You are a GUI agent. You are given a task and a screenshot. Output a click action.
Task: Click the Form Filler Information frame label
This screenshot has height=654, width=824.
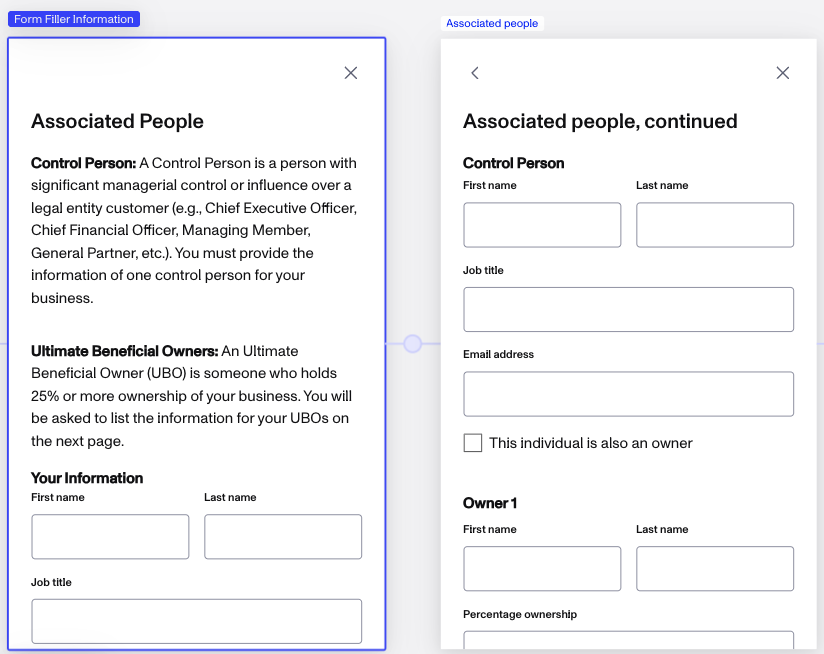(73, 18)
